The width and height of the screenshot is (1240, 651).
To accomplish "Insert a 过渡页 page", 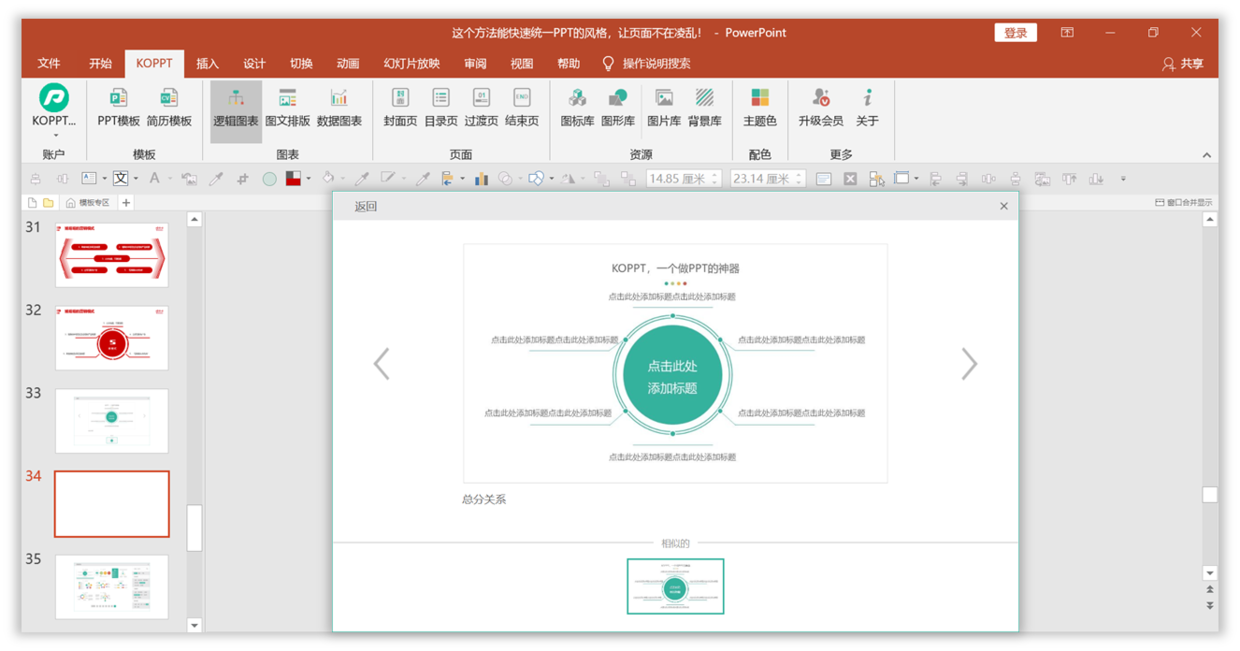I will tap(481, 107).
